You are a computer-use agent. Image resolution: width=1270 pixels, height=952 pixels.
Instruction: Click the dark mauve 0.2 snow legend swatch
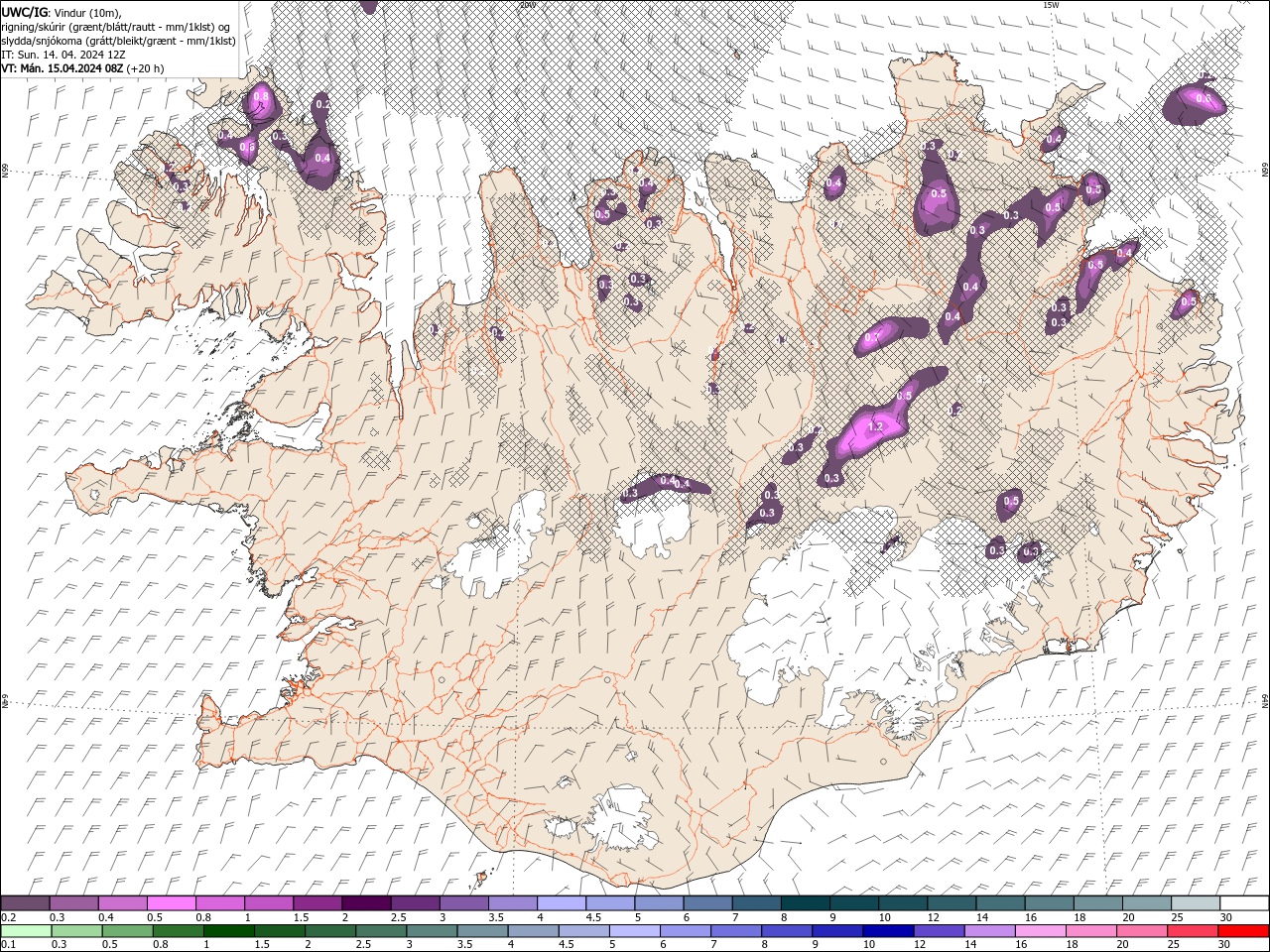click(26, 903)
